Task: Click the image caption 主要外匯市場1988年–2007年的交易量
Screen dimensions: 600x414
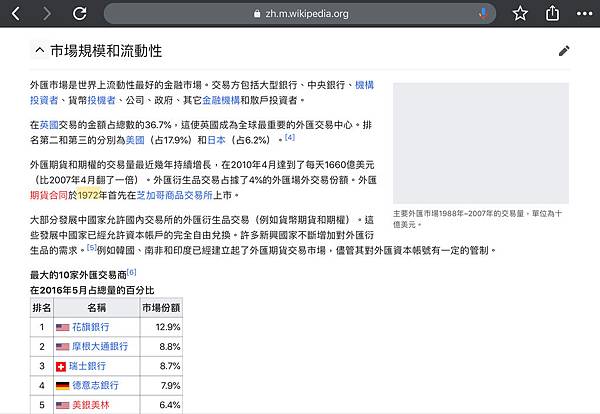Action: 458,214
